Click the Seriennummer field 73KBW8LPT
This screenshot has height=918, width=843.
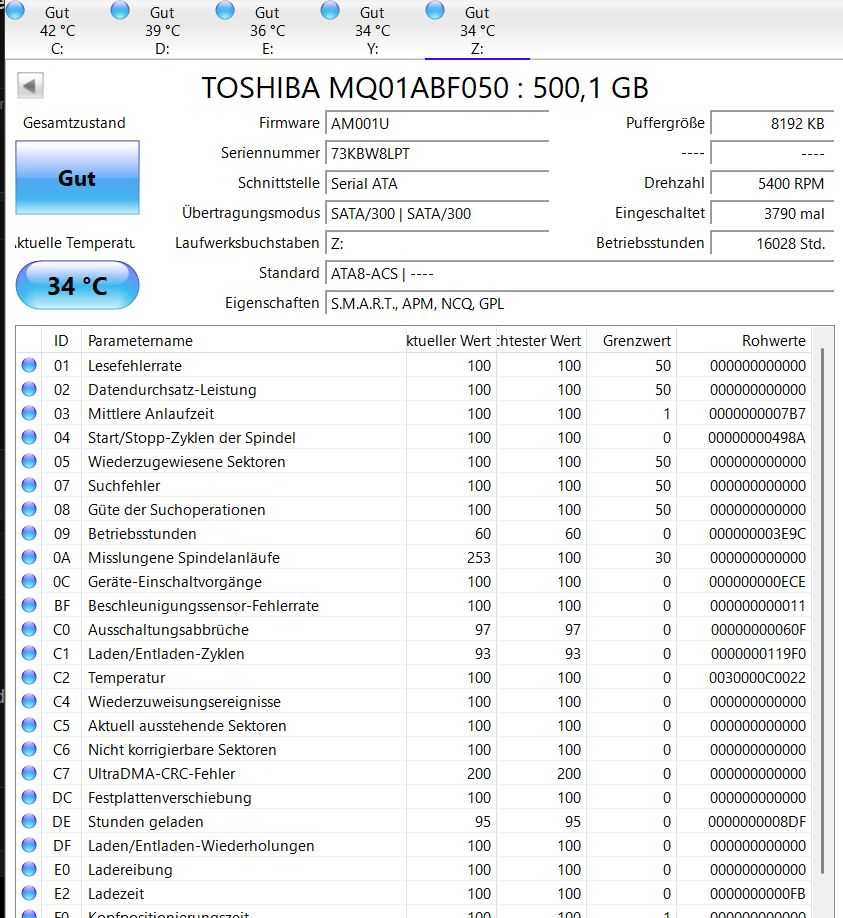point(437,153)
